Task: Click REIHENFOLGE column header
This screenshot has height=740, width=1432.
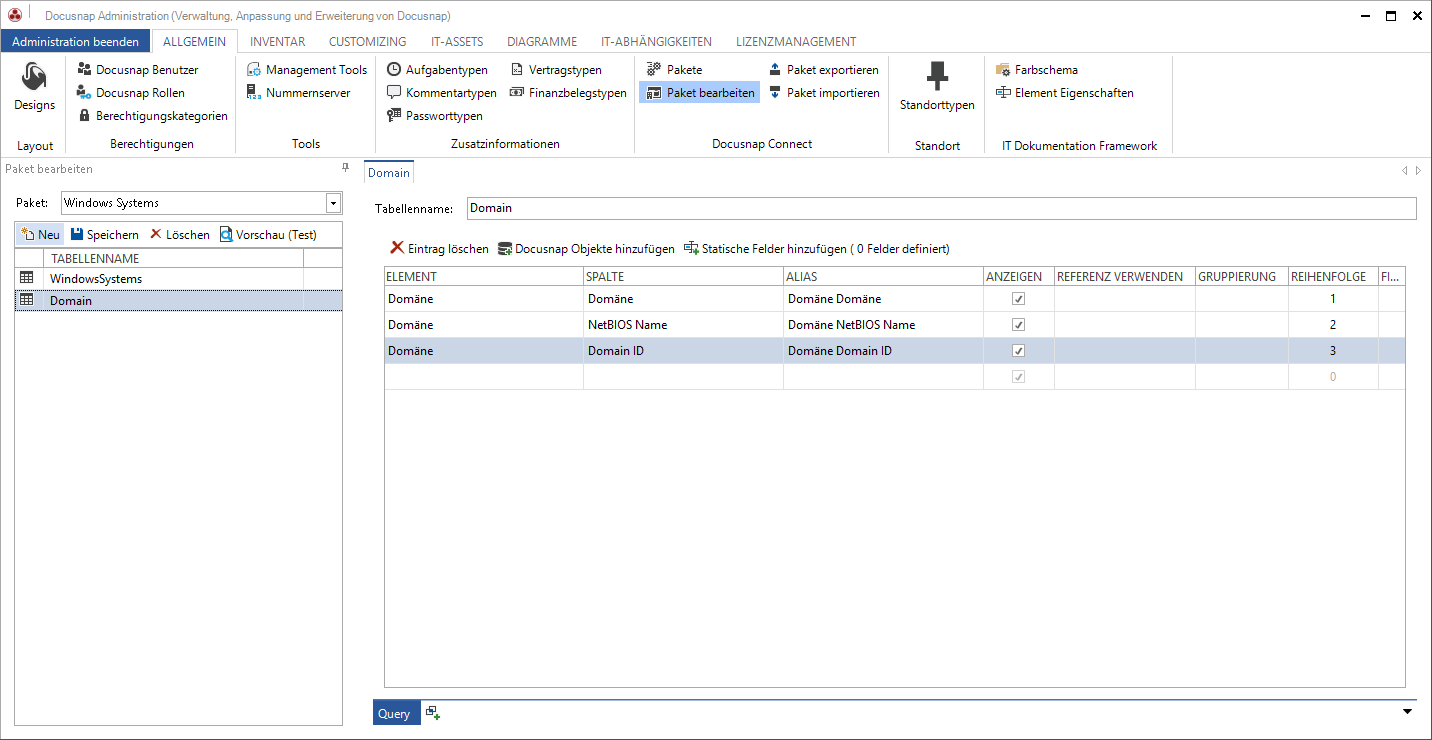Action: pos(1333,277)
